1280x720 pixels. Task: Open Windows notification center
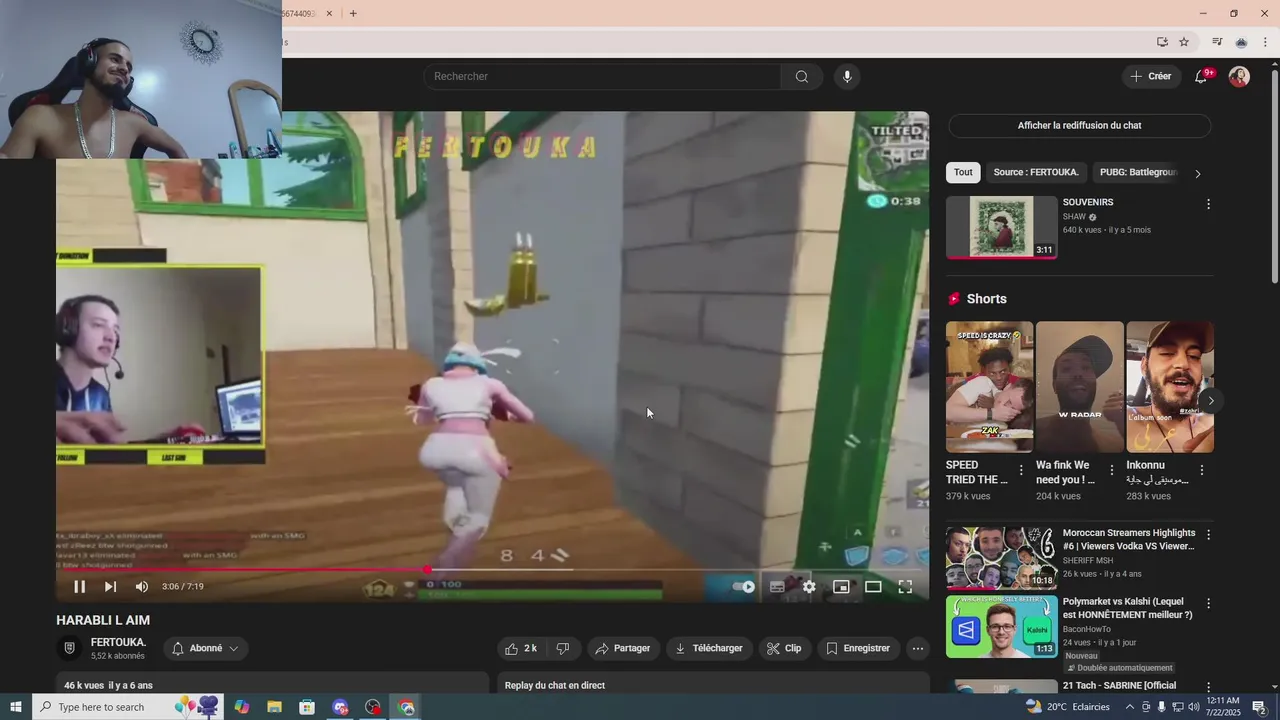[x=1259, y=707]
